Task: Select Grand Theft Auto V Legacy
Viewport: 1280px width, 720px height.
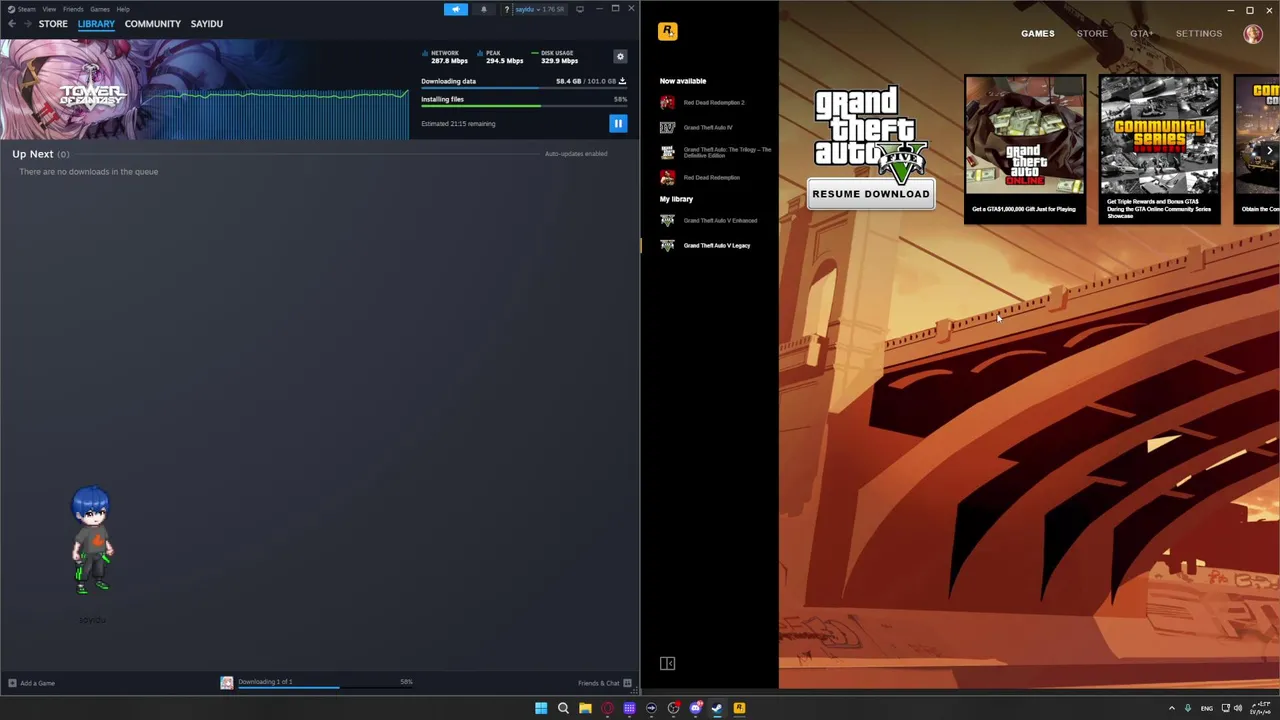Action: pyautogui.click(x=717, y=245)
